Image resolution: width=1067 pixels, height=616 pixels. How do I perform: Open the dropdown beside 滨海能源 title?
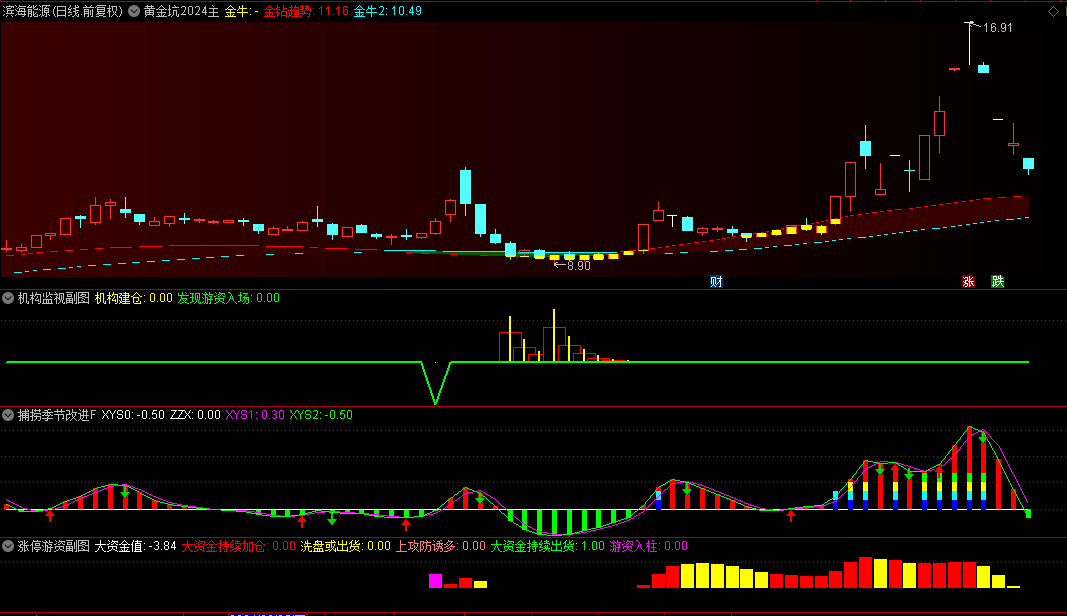pyautogui.click(x=134, y=11)
